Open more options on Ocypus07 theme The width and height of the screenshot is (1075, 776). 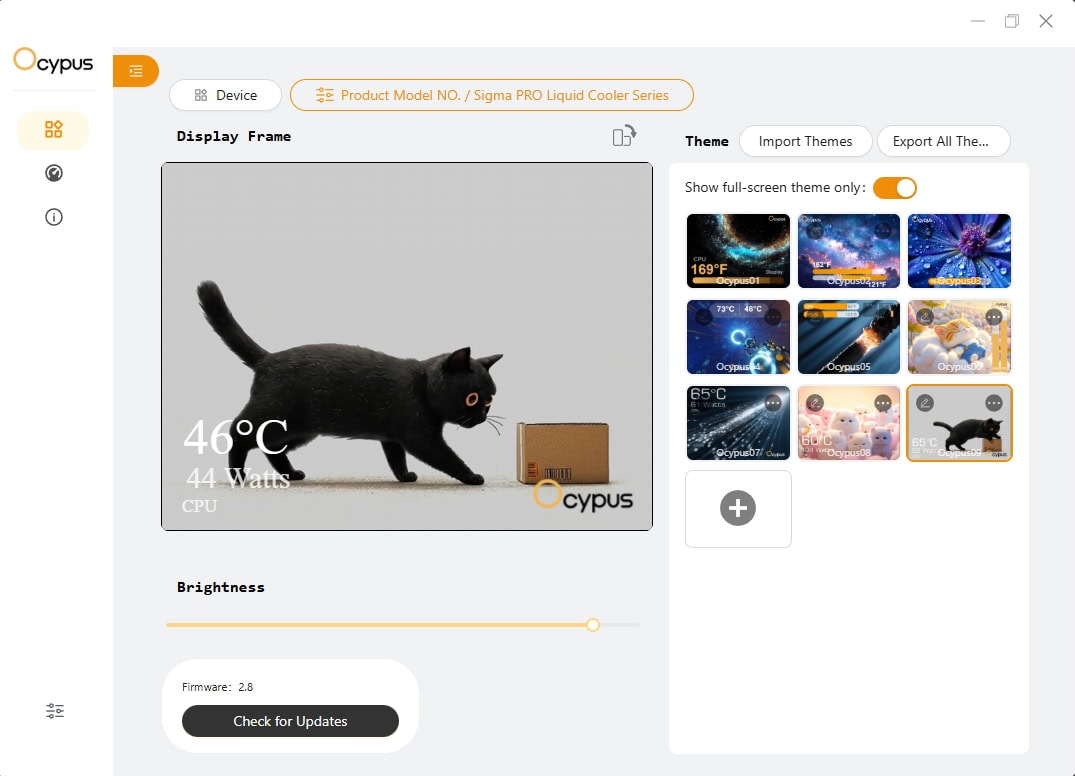(x=773, y=402)
